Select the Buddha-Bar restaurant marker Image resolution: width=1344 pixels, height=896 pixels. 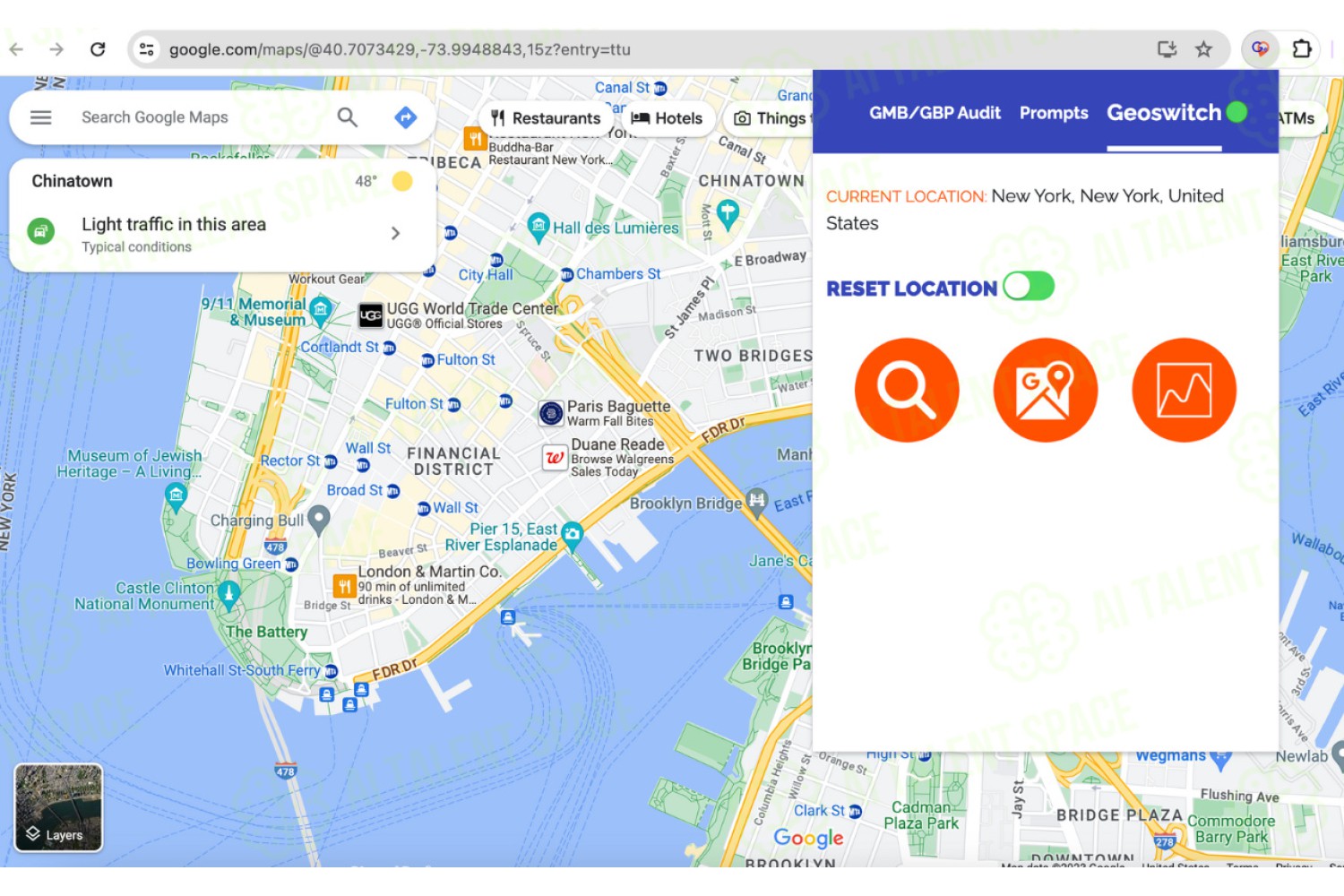tap(475, 139)
